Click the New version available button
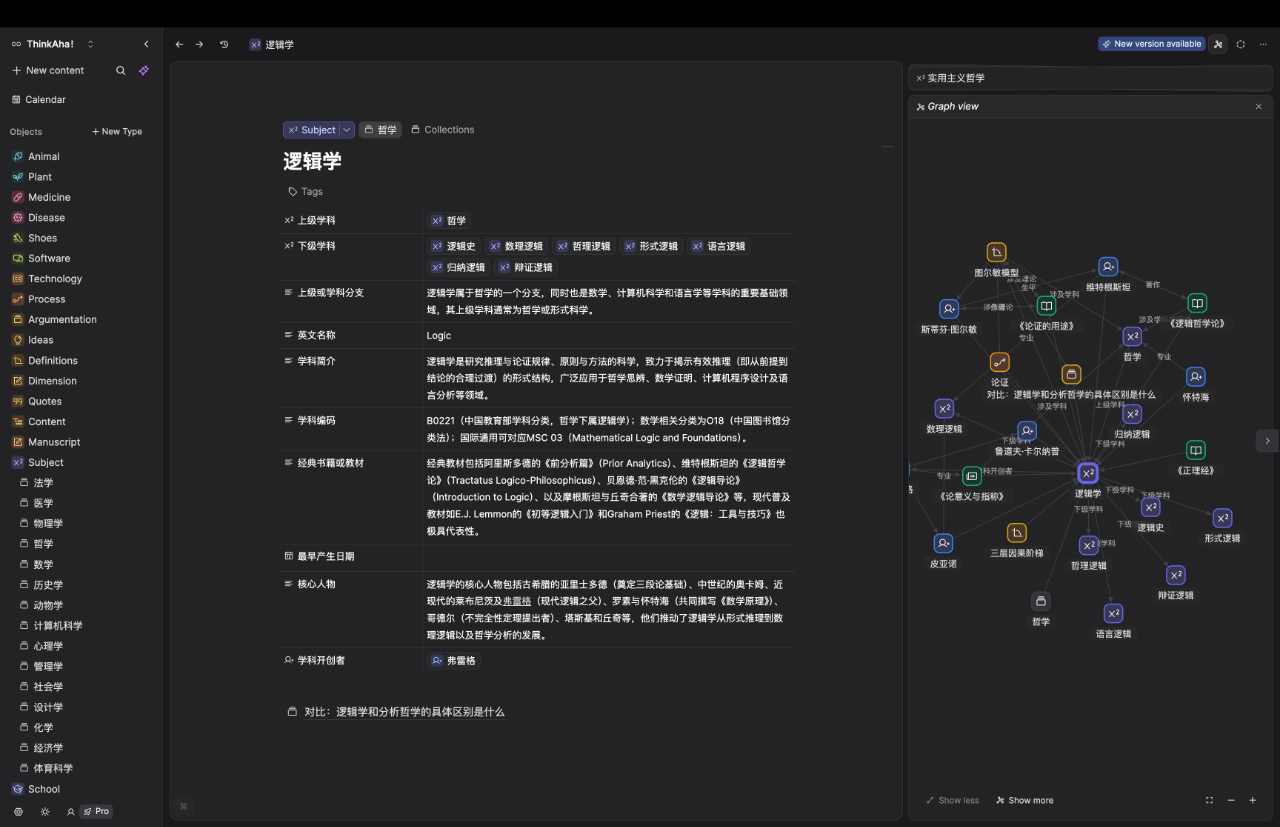Screen dimensions: 1280x827 [1151, 44]
